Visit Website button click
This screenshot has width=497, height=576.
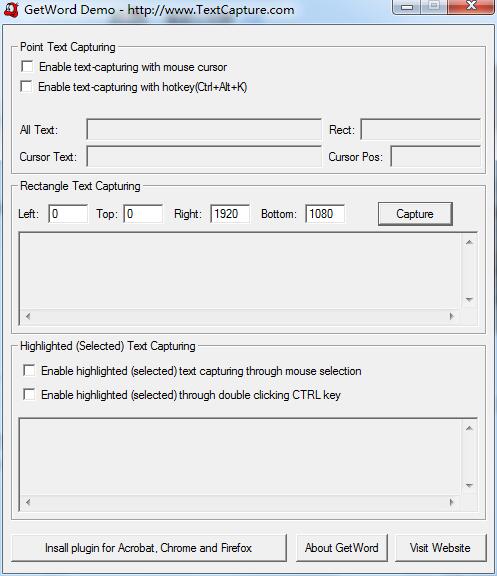[x=440, y=548]
